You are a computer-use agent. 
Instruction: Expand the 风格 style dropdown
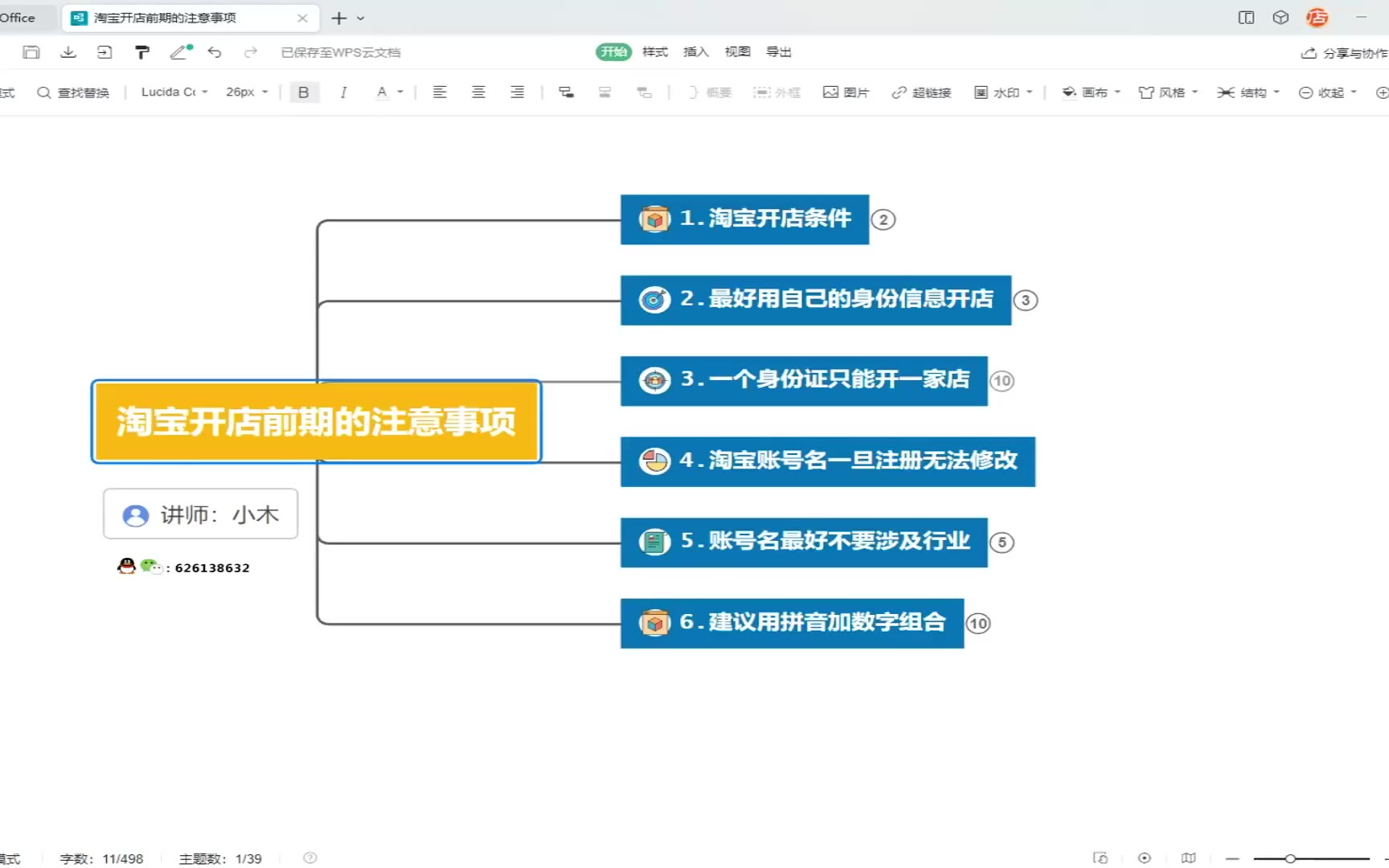[x=1169, y=92]
